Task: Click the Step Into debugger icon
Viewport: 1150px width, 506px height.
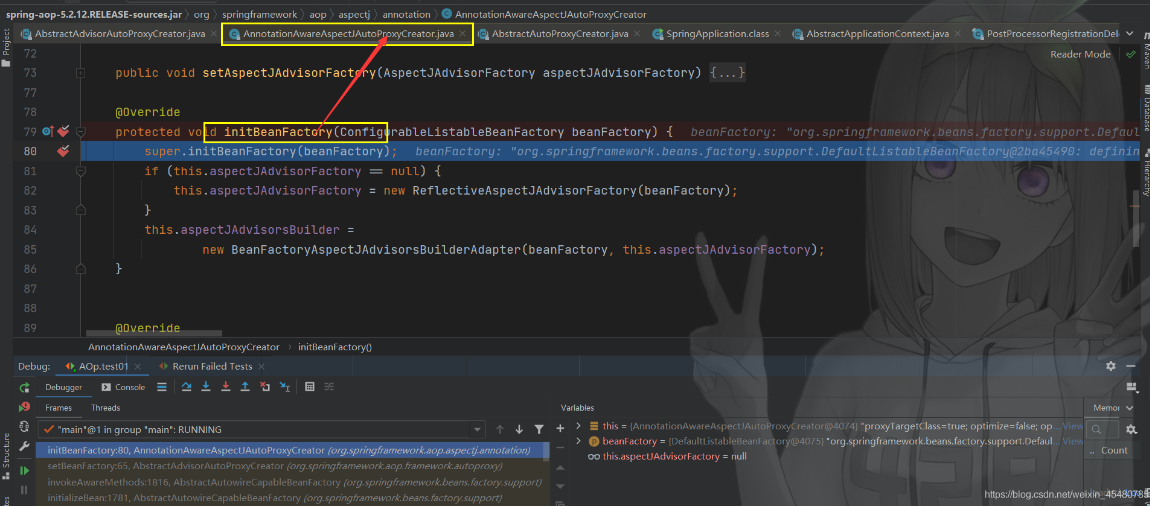Action: pyautogui.click(x=206, y=387)
